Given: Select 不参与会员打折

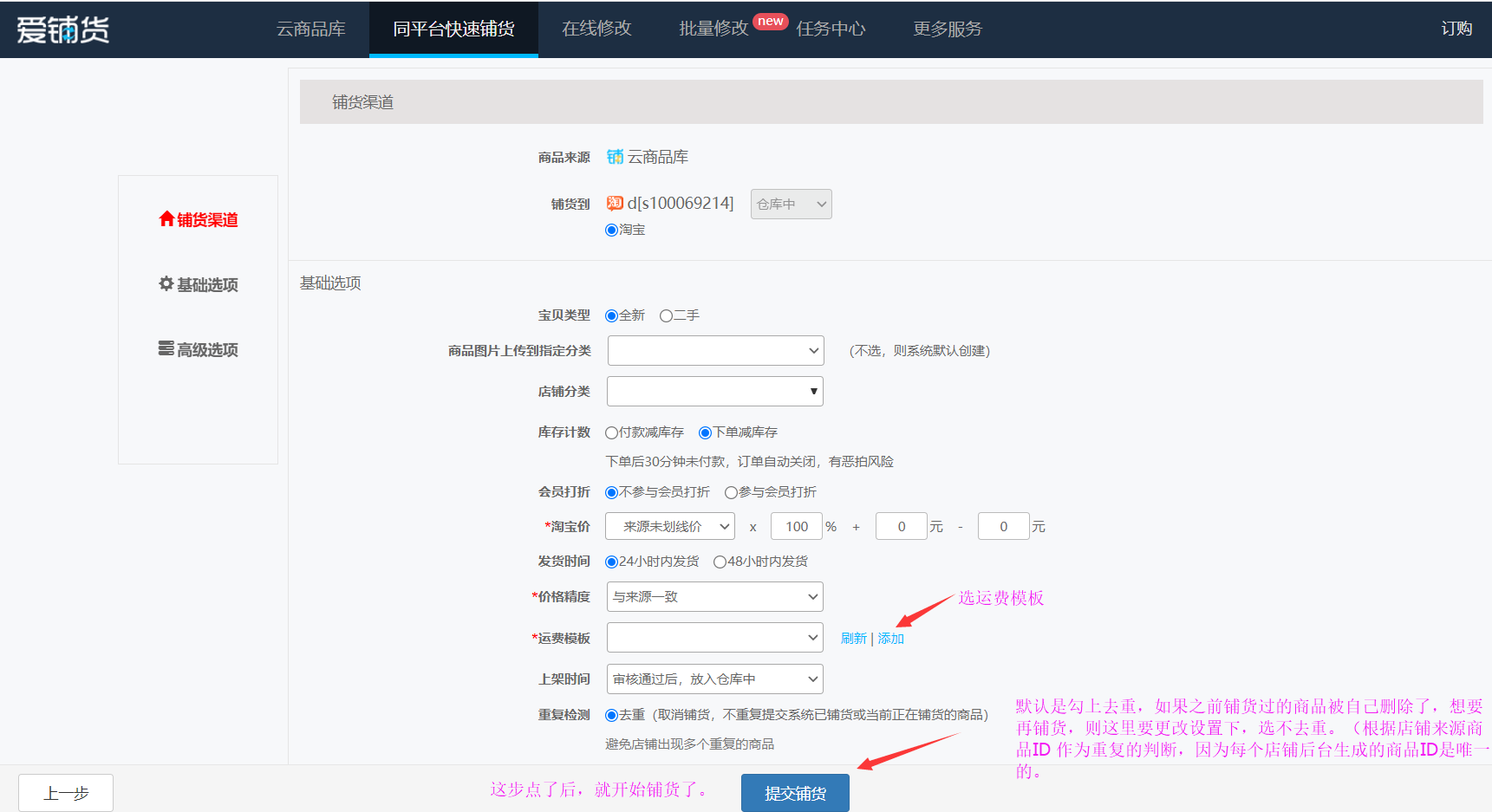Looking at the screenshot, I should (611, 492).
